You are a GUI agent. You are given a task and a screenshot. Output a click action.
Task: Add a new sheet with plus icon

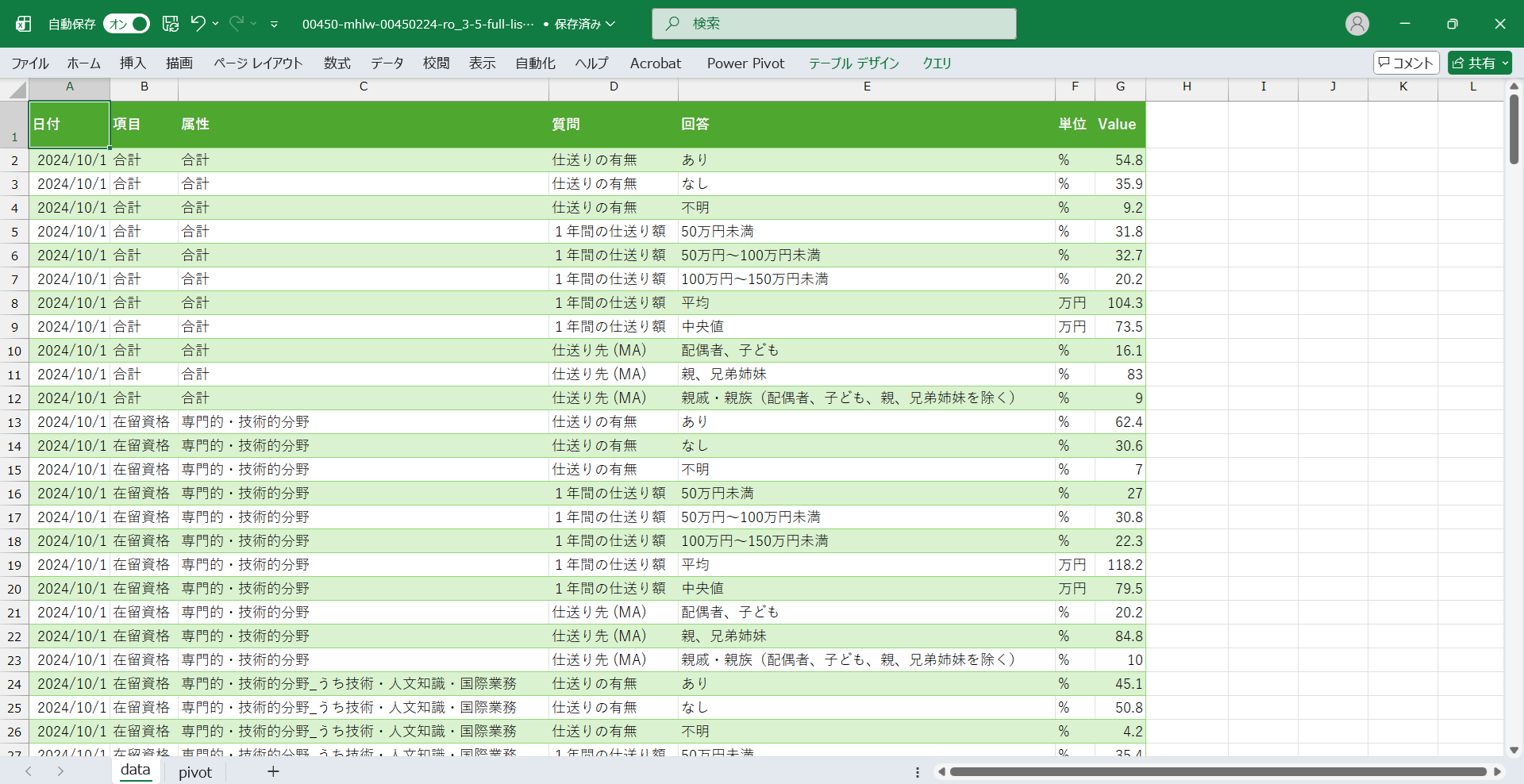click(273, 771)
